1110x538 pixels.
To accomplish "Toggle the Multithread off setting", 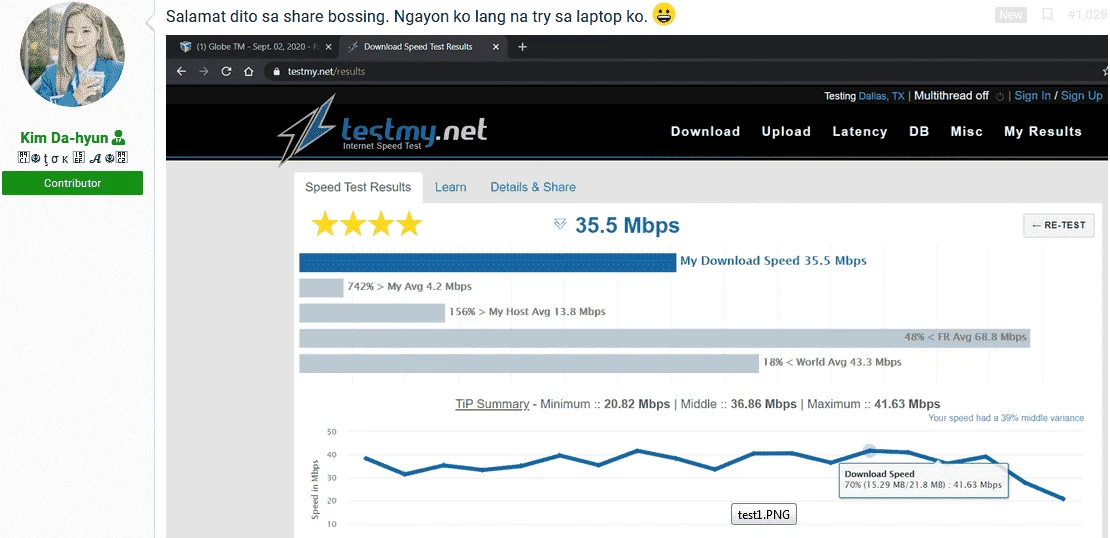I will pyautogui.click(x=951, y=96).
